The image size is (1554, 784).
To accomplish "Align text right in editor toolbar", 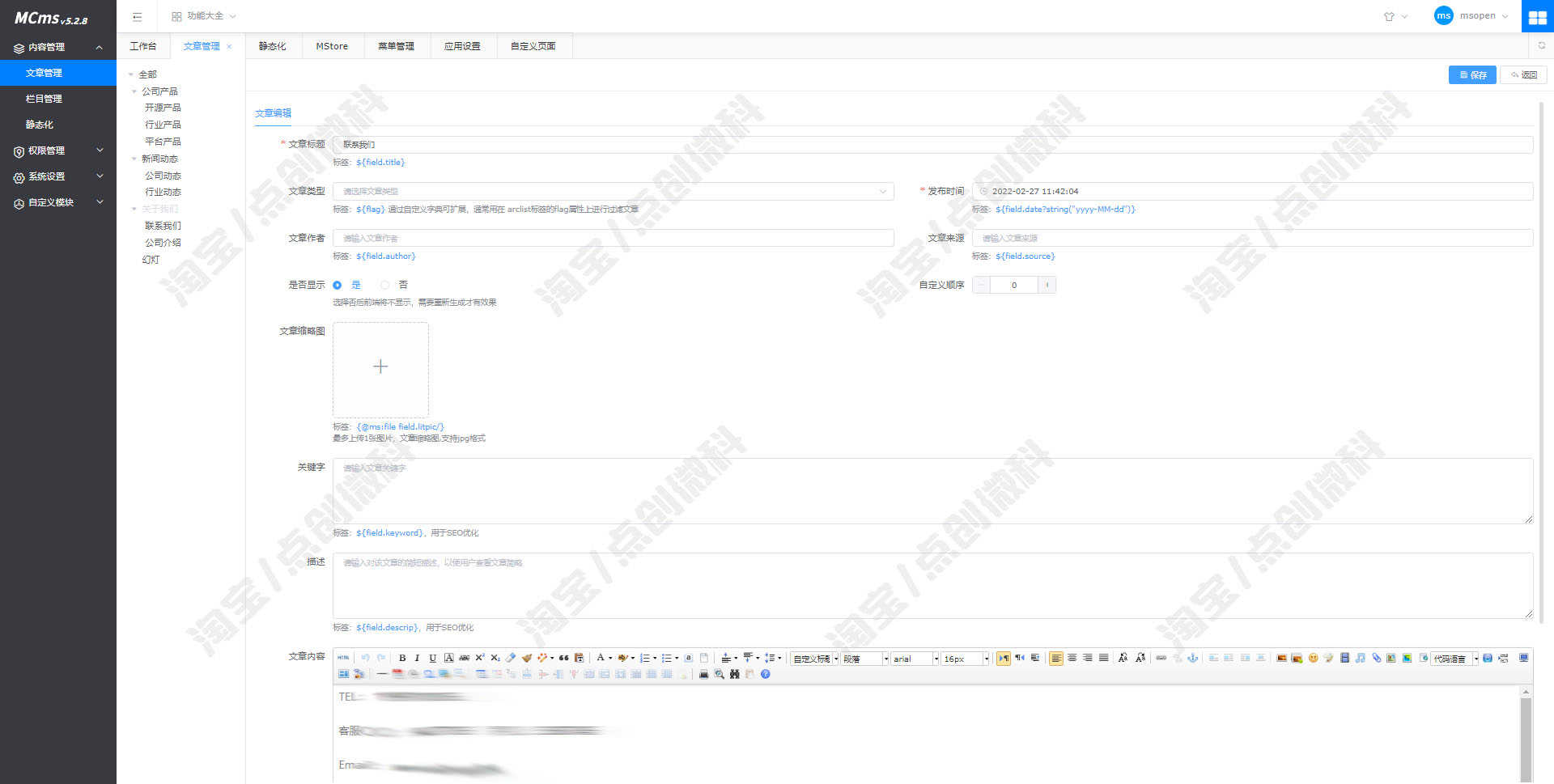I will click(1088, 658).
